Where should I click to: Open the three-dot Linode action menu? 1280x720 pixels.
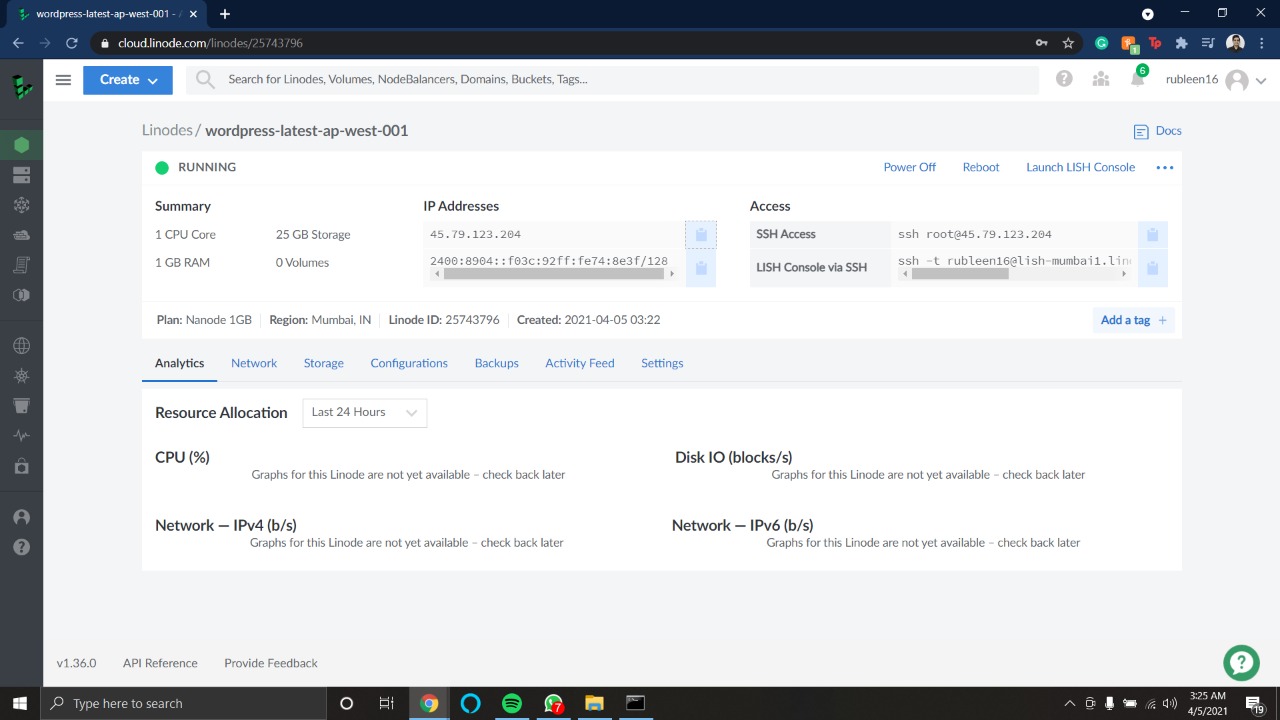pos(1165,167)
